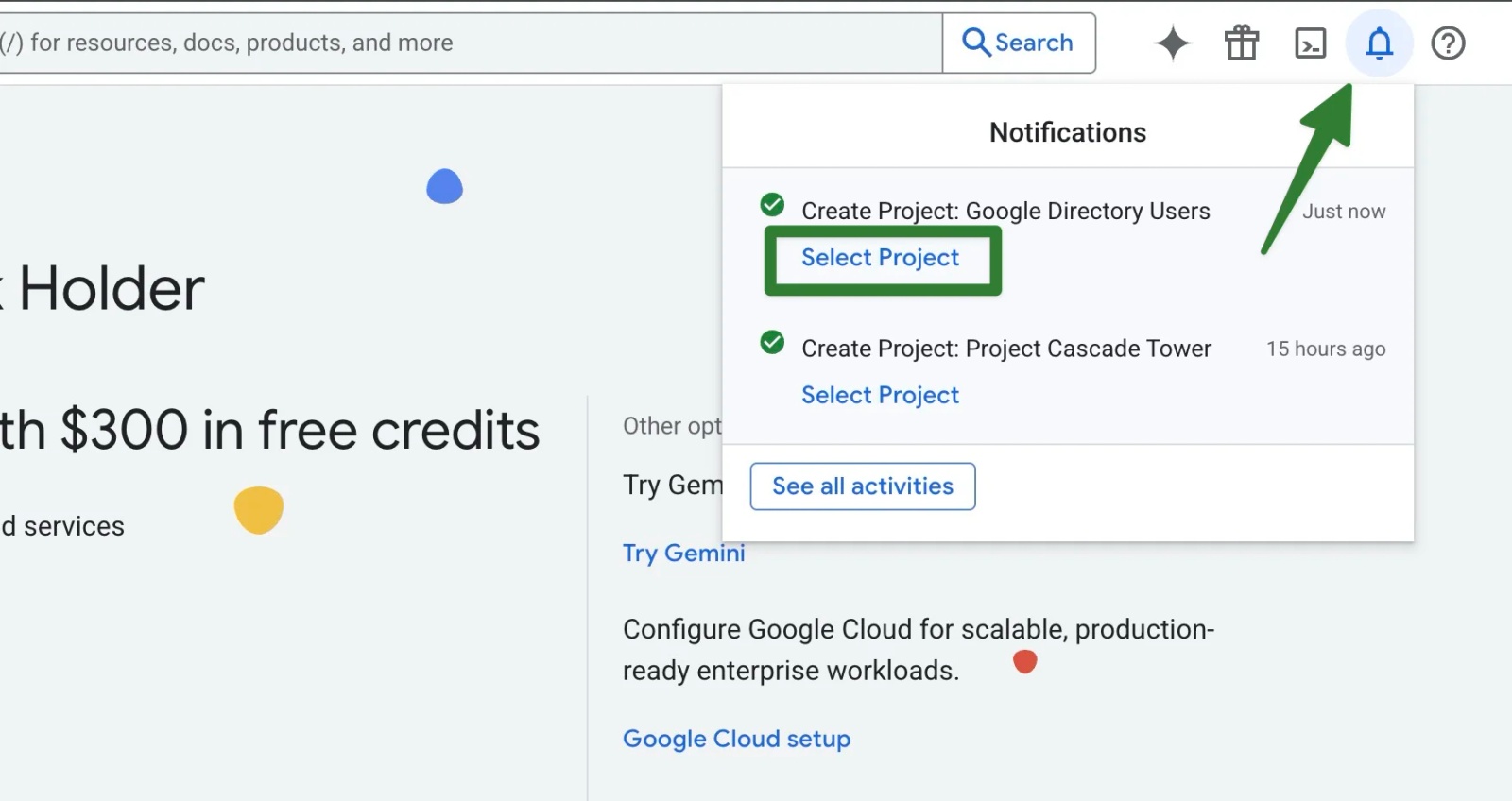Click green check beside Google Directory Users

[x=772, y=204]
